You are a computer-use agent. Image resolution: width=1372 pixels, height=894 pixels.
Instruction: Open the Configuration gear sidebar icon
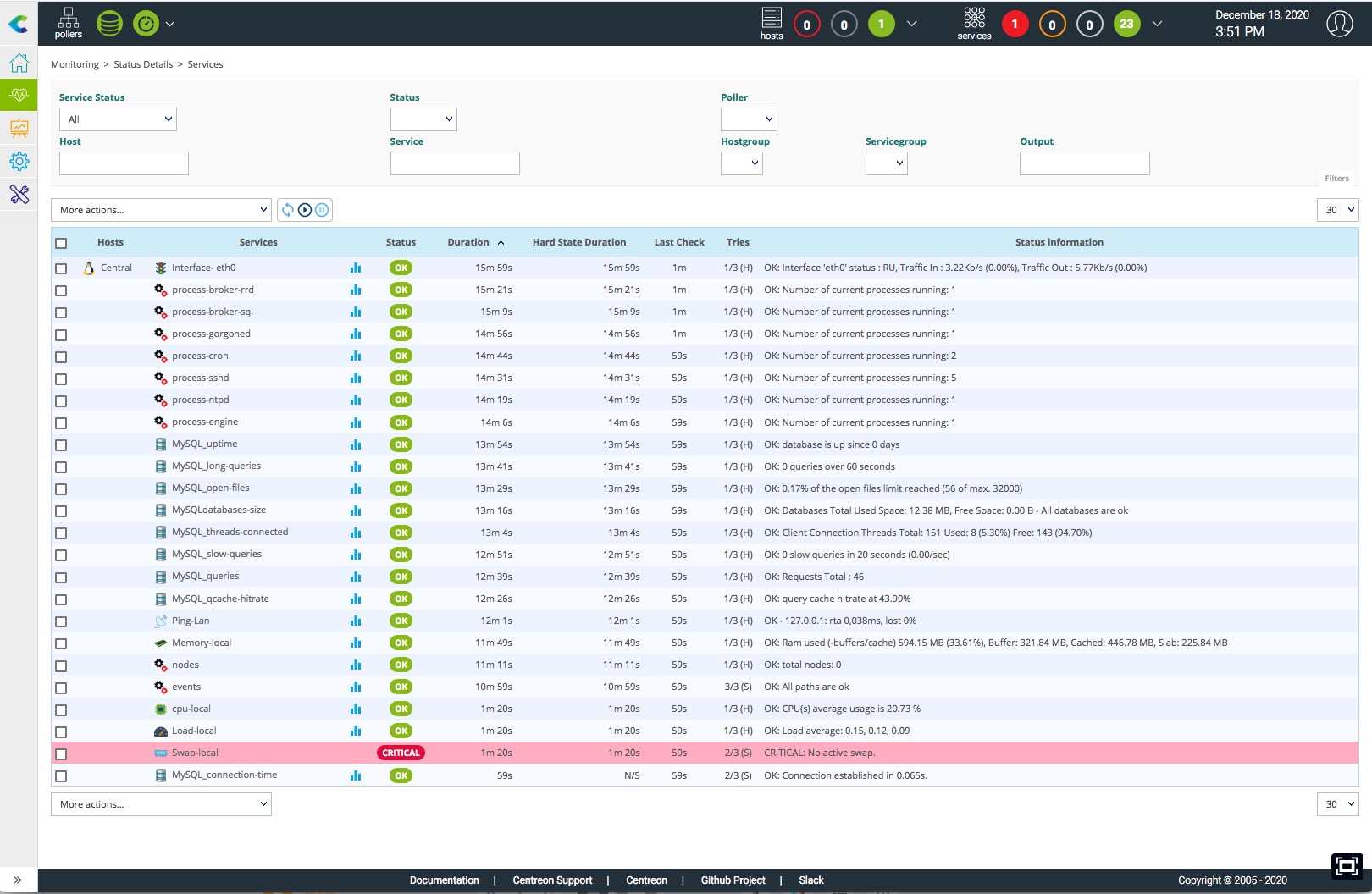pos(19,161)
